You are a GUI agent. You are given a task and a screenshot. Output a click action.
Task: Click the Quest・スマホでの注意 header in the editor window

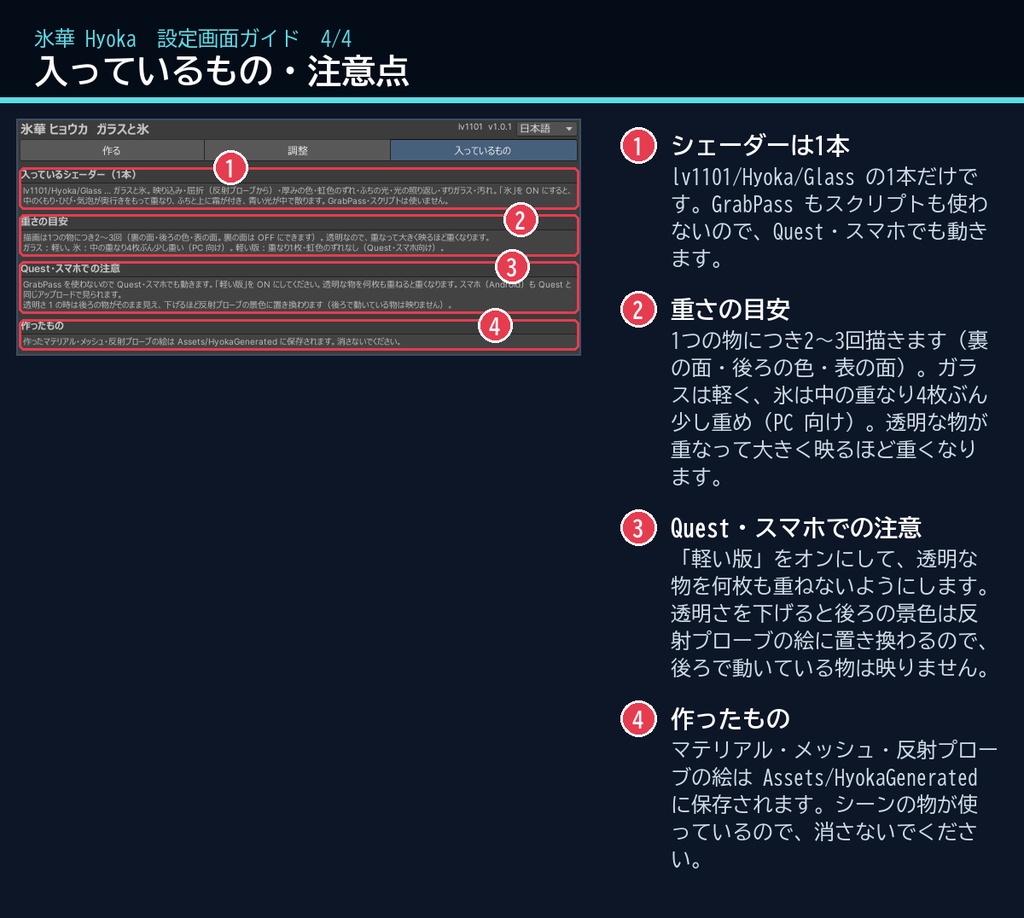(71, 268)
